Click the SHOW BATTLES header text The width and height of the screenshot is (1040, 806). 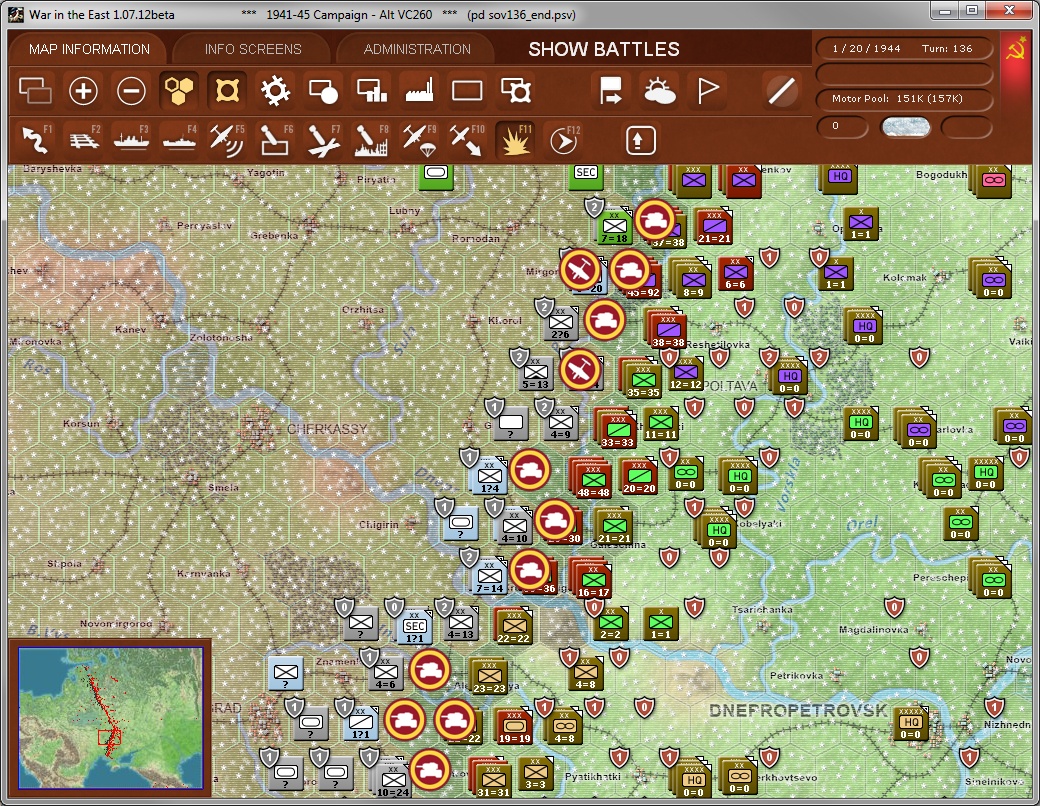(604, 49)
